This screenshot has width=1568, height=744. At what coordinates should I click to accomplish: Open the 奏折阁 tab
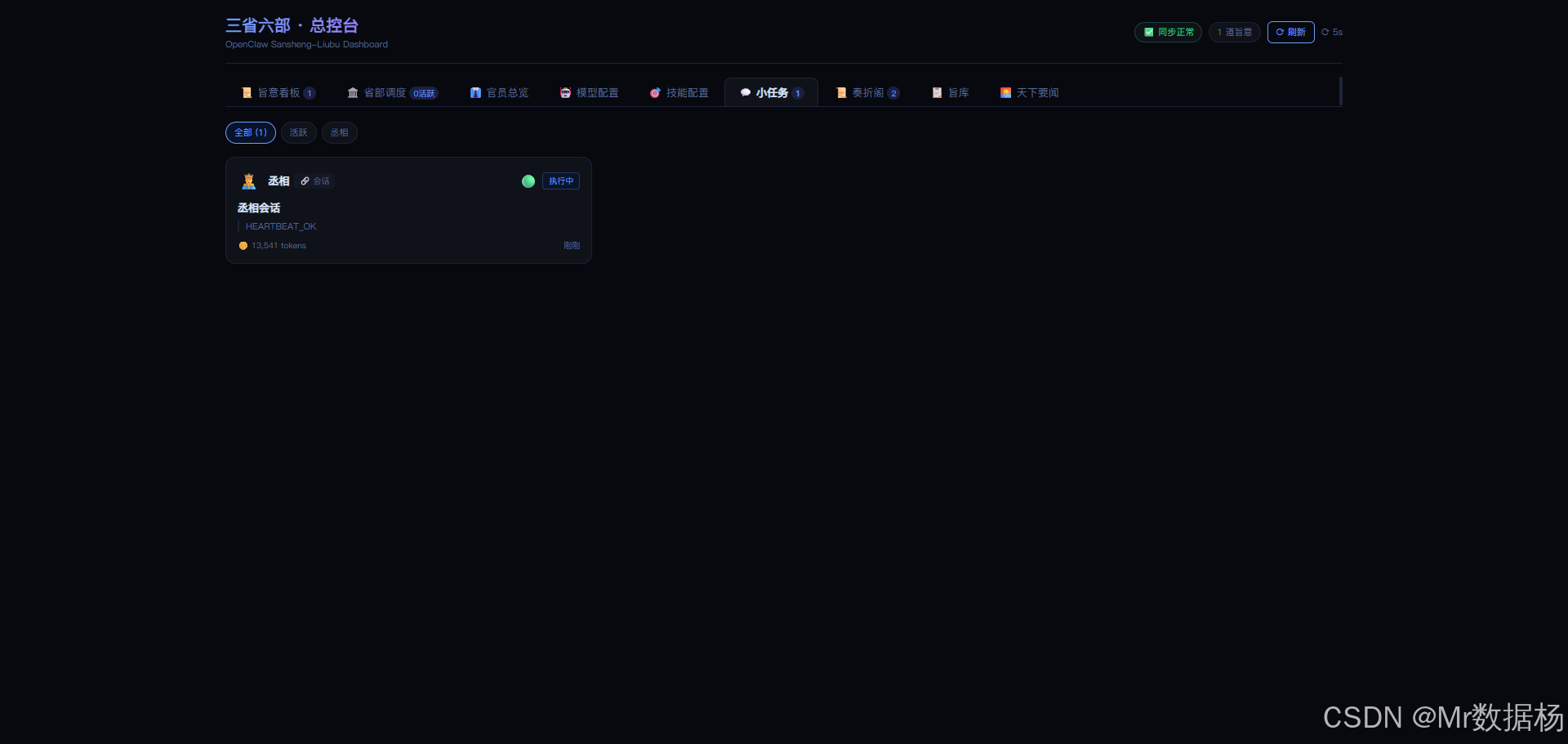click(x=867, y=93)
